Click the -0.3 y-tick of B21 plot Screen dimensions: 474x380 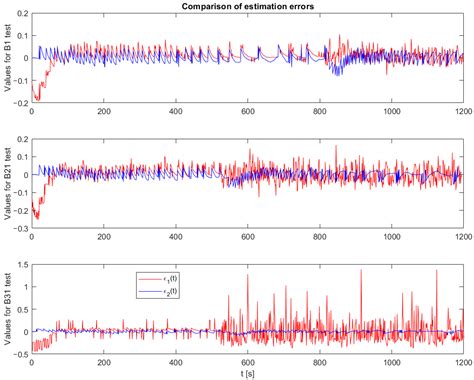[x=21, y=228]
